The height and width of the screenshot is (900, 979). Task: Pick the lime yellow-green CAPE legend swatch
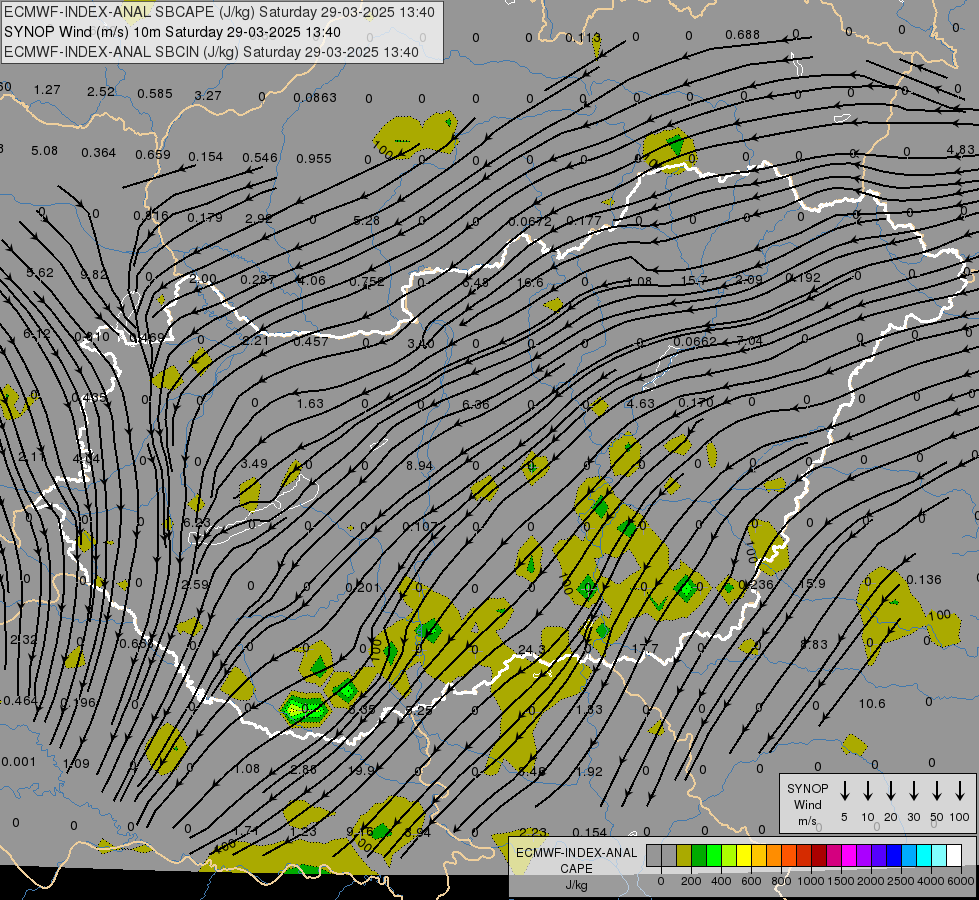pyautogui.click(x=729, y=856)
